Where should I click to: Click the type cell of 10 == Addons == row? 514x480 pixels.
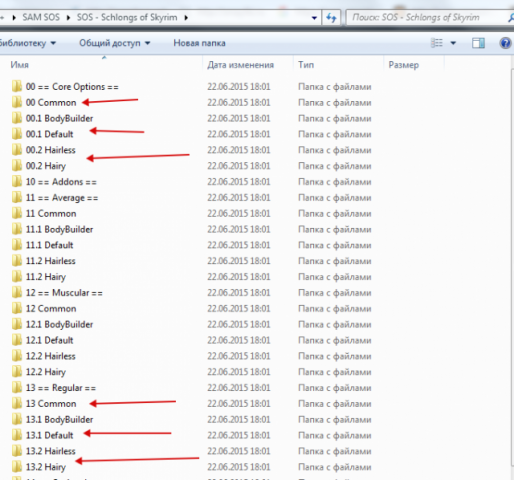pos(335,182)
